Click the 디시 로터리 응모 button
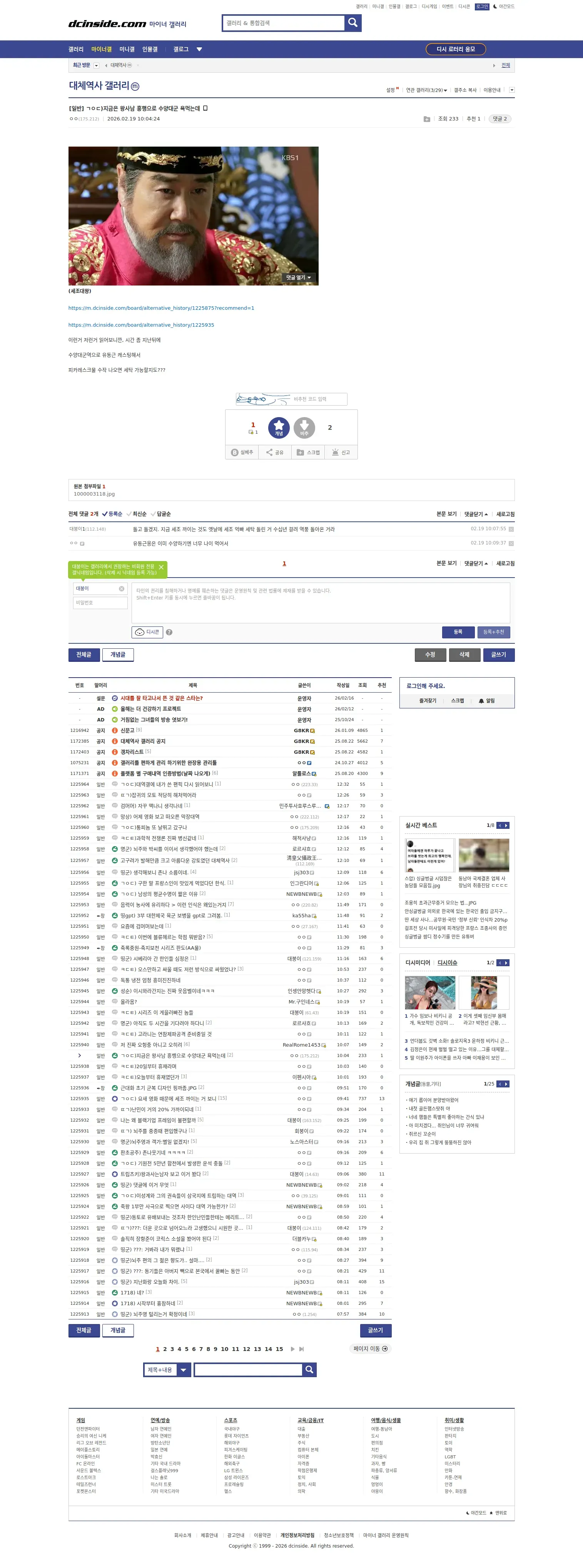This screenshot has width=583, height=1568. (456, 49)
